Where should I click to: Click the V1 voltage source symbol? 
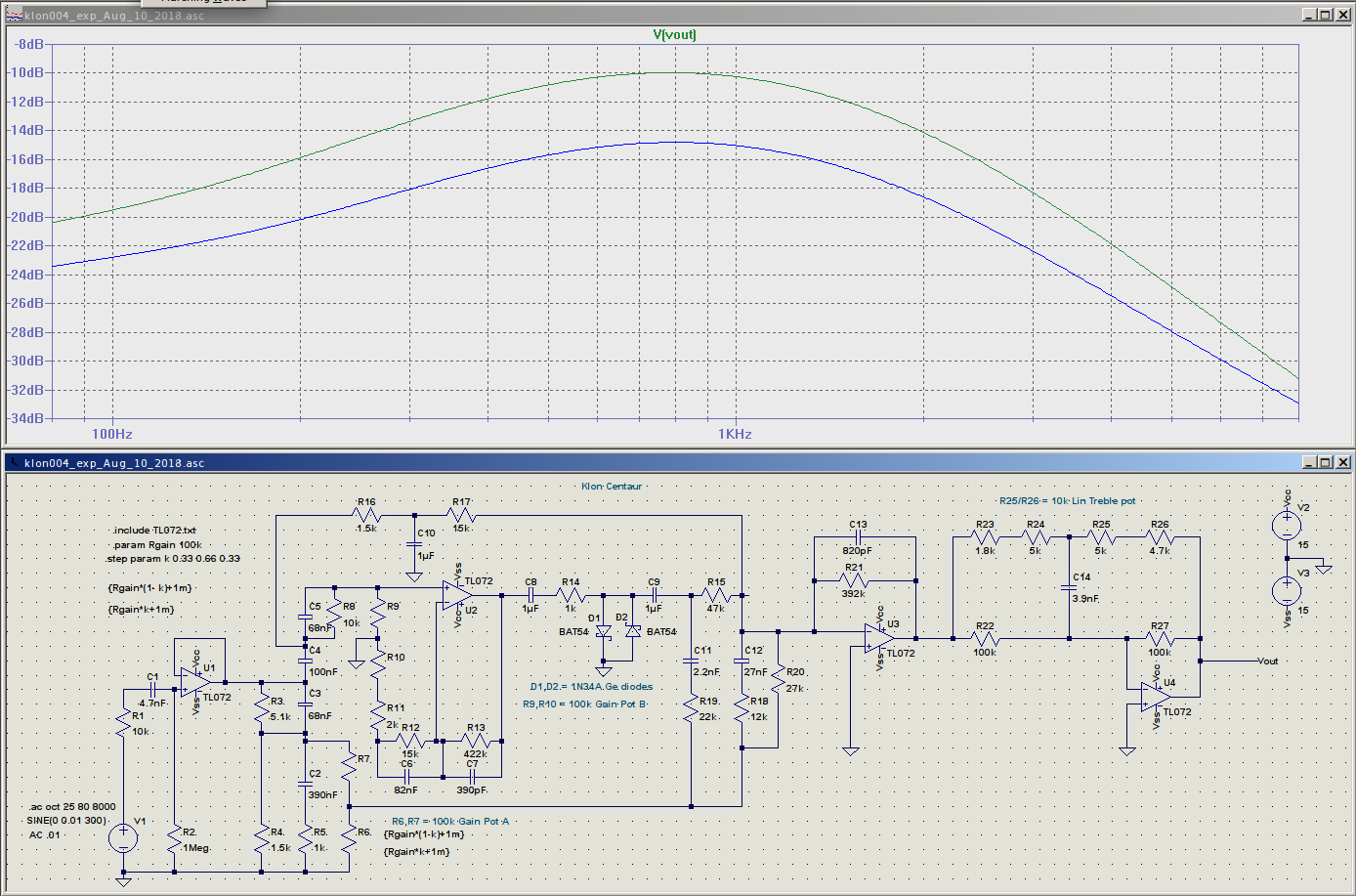point(123,837)
